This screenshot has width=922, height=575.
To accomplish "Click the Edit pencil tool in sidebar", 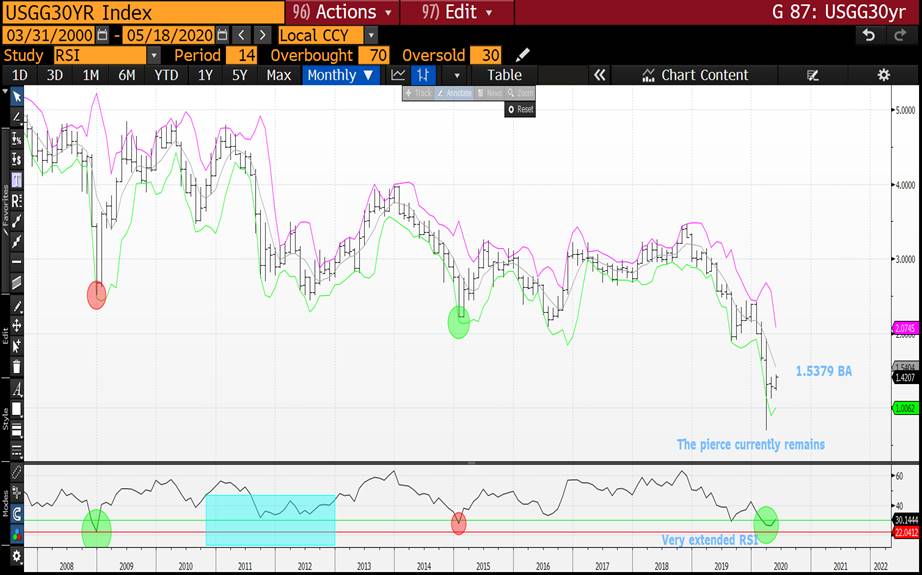I will (16, 307).
